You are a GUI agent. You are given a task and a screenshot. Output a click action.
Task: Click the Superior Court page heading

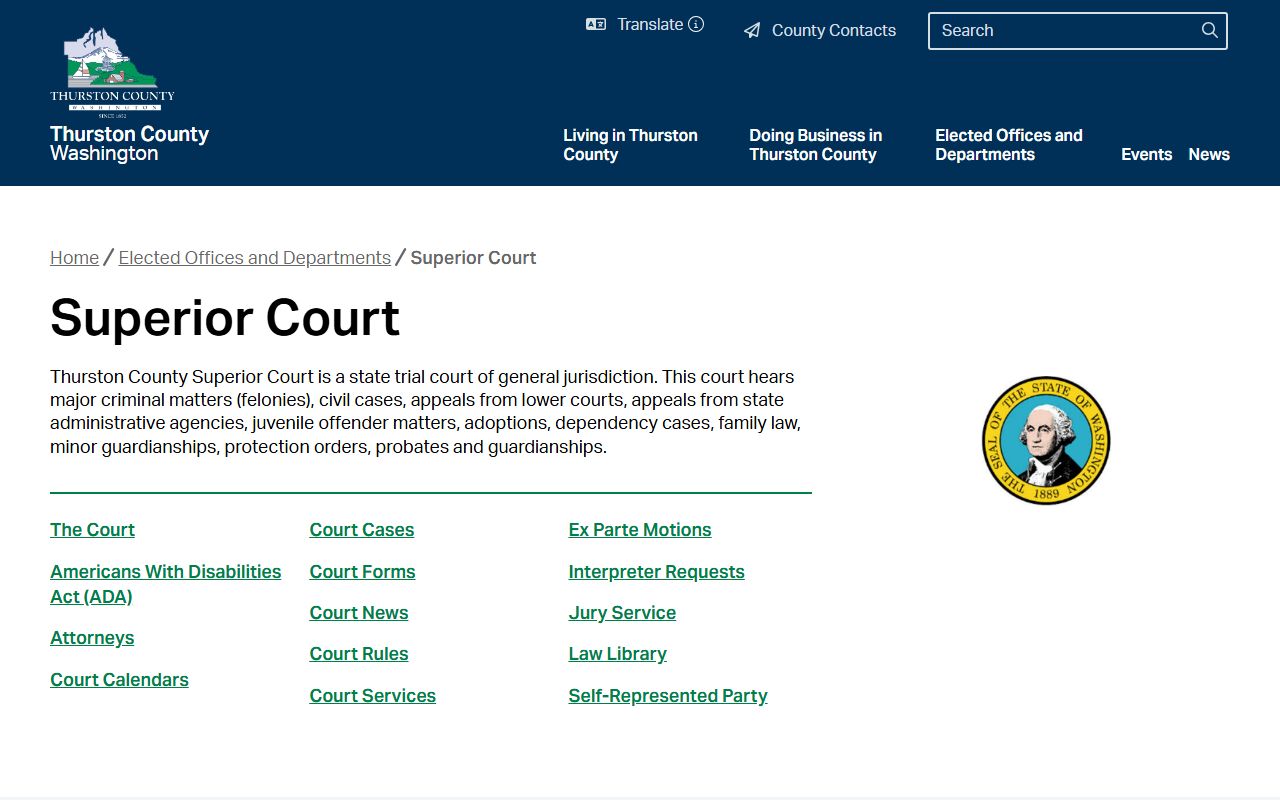(225, 318)
